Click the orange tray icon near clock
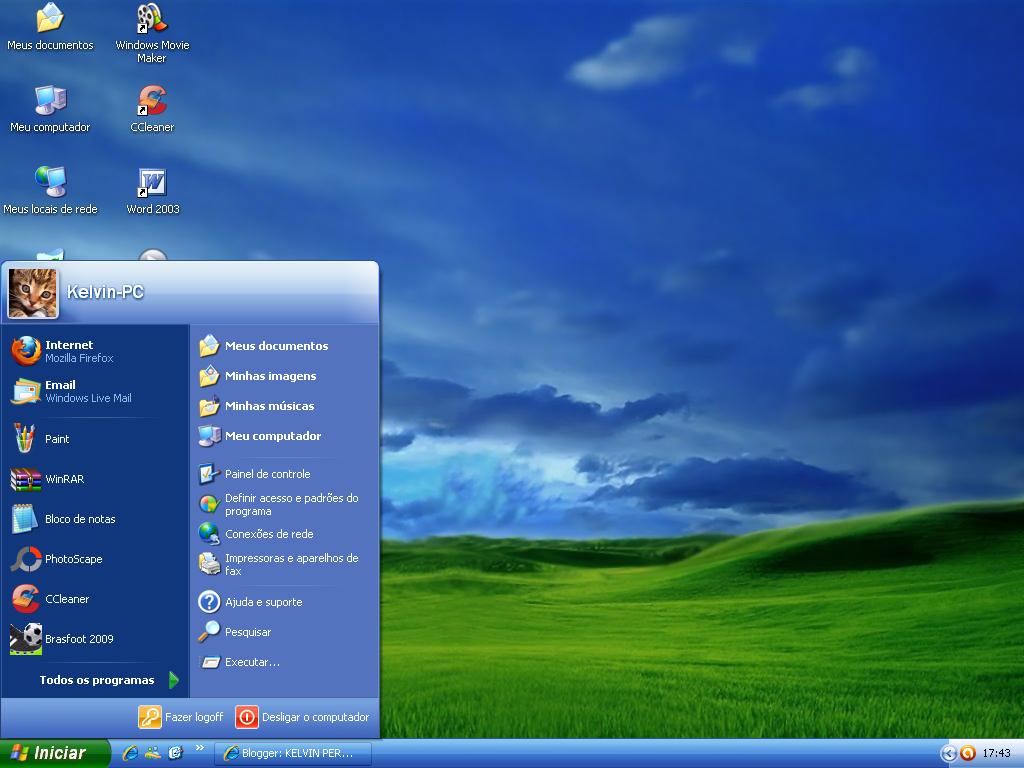Image resolution: width=1024 pixels, height=768 pixels. point(968,754)
